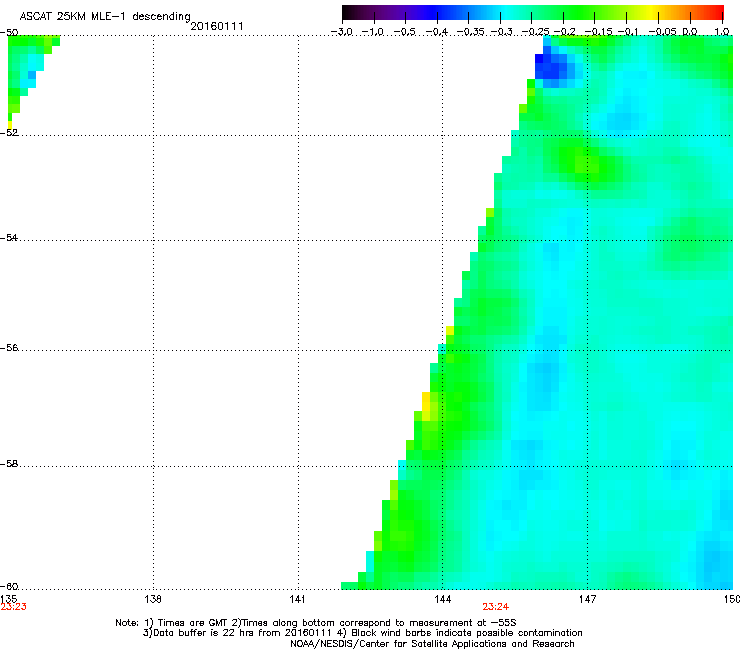Click the yellow swath-edge cells near -57

pos(428,406)
